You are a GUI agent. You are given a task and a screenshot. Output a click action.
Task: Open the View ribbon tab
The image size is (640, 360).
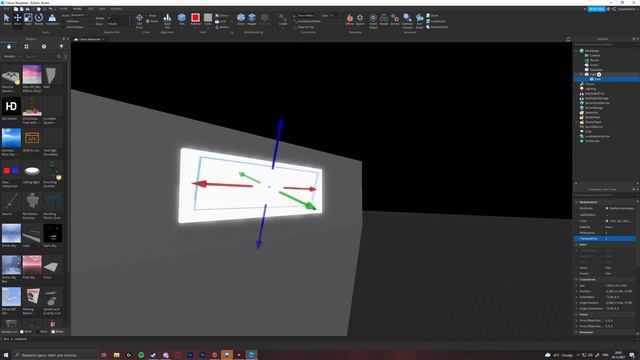102,9
